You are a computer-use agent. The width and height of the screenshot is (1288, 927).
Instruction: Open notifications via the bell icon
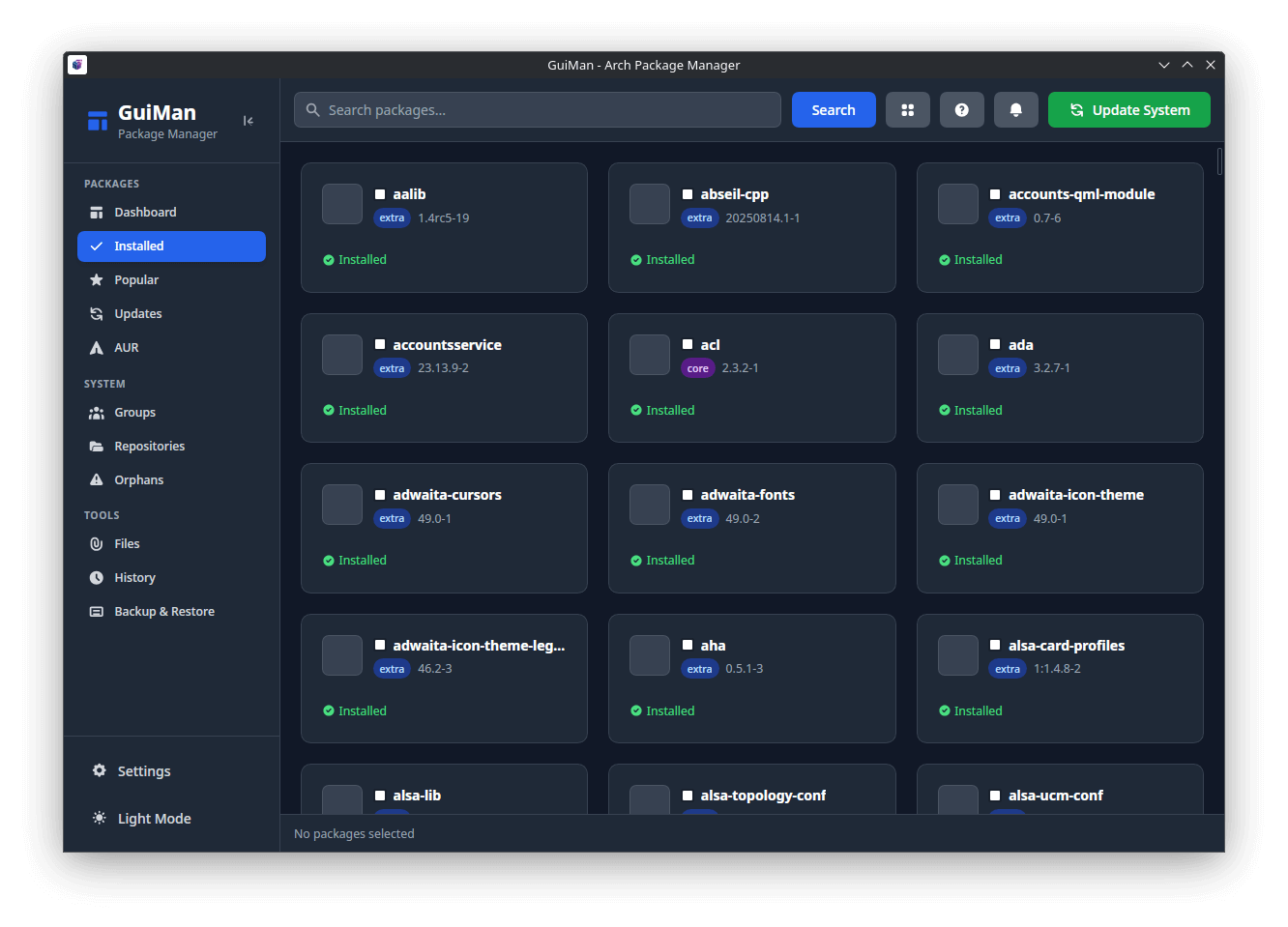[1015, 110]
